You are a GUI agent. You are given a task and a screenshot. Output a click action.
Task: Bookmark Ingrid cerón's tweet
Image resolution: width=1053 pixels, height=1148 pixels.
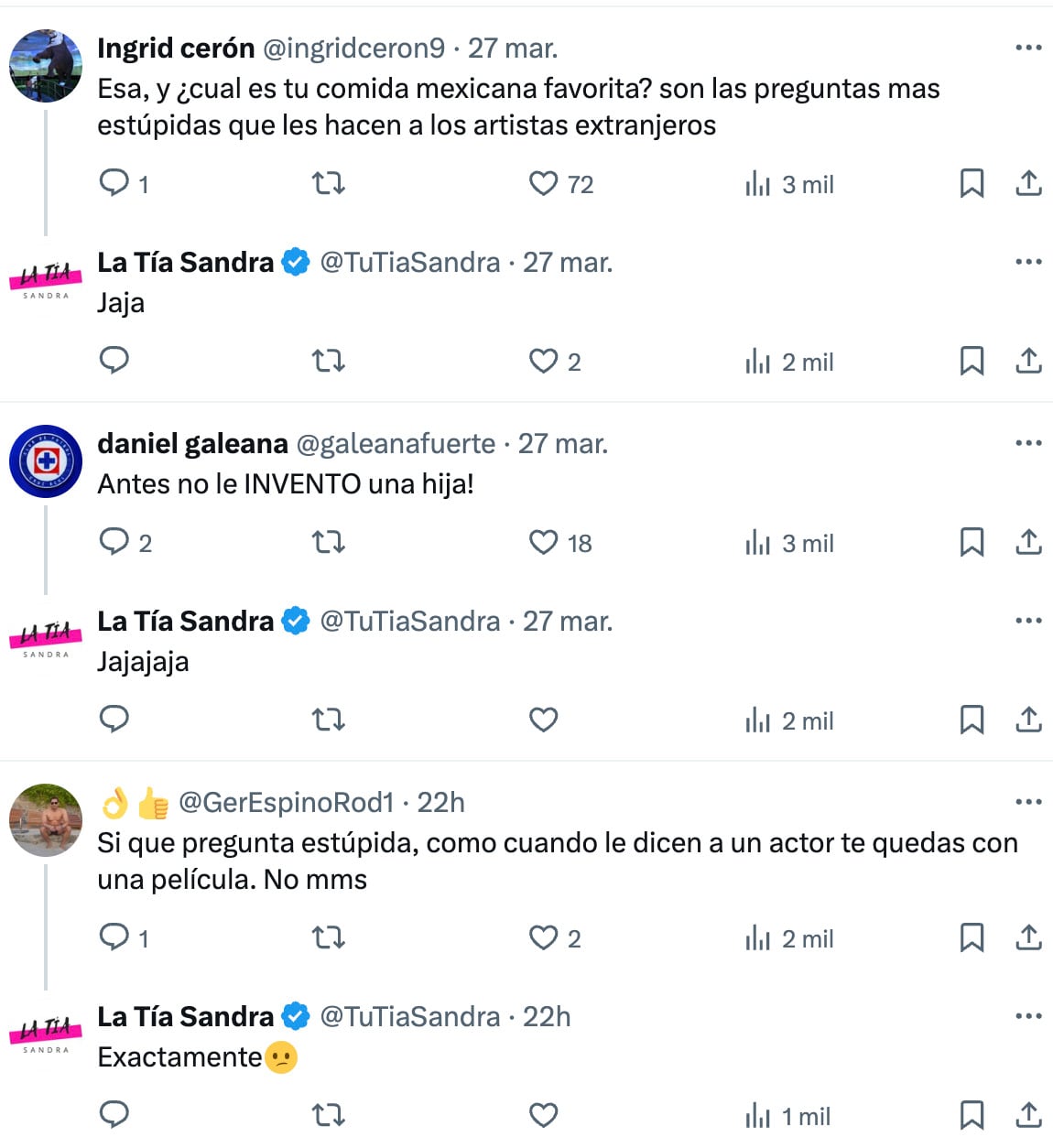coord(971,183)
